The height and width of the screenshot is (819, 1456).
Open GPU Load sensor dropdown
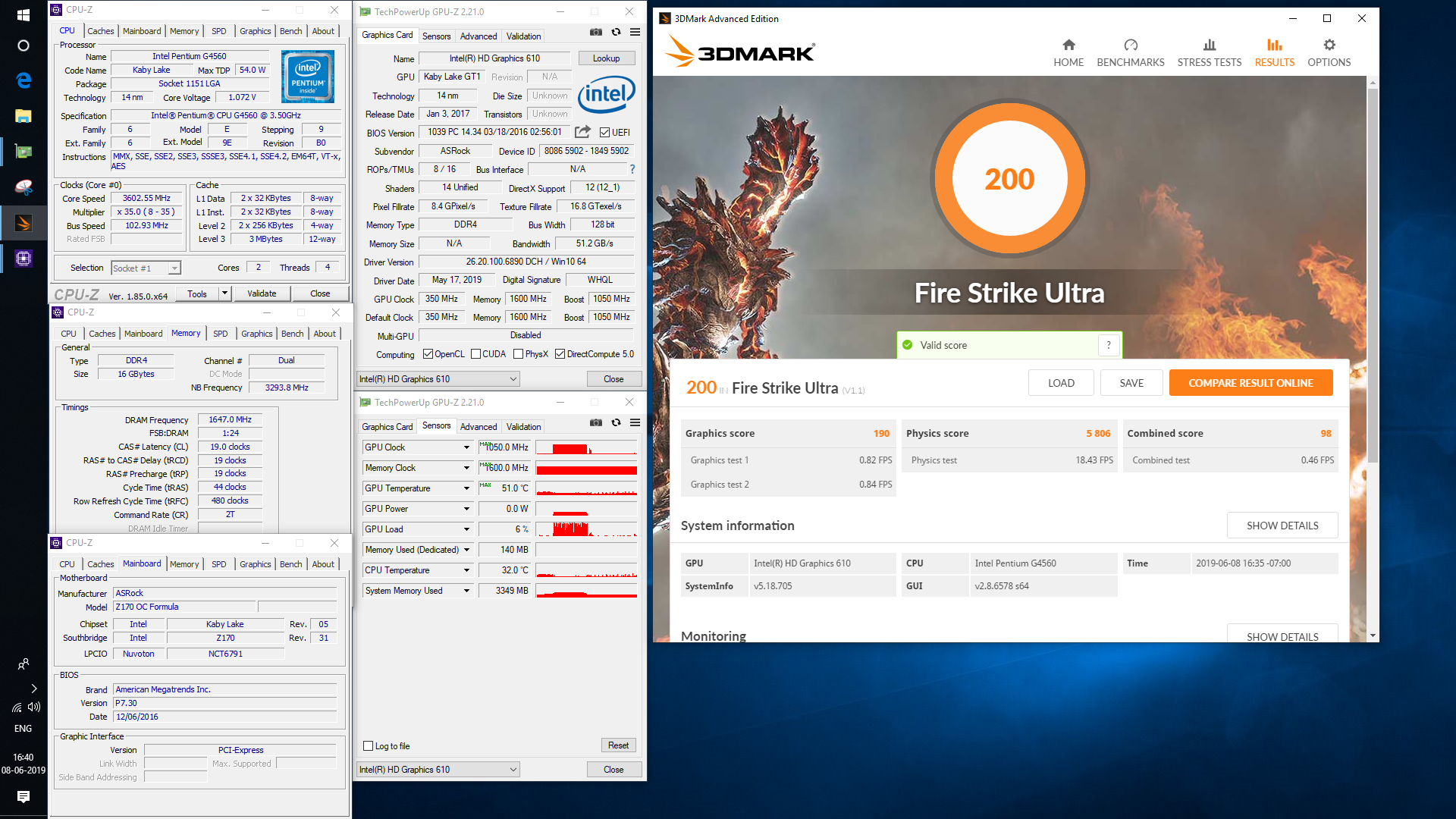[466, 529]
